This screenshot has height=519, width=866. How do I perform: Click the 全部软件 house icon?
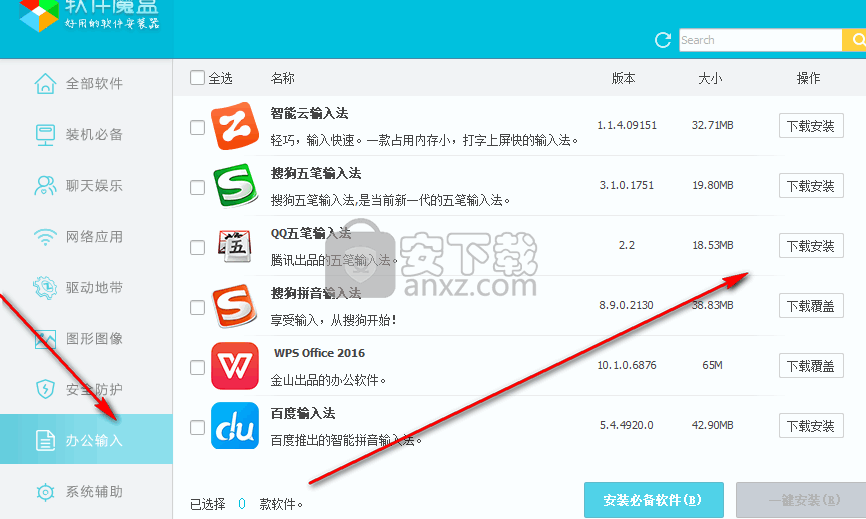coord(45,83)
